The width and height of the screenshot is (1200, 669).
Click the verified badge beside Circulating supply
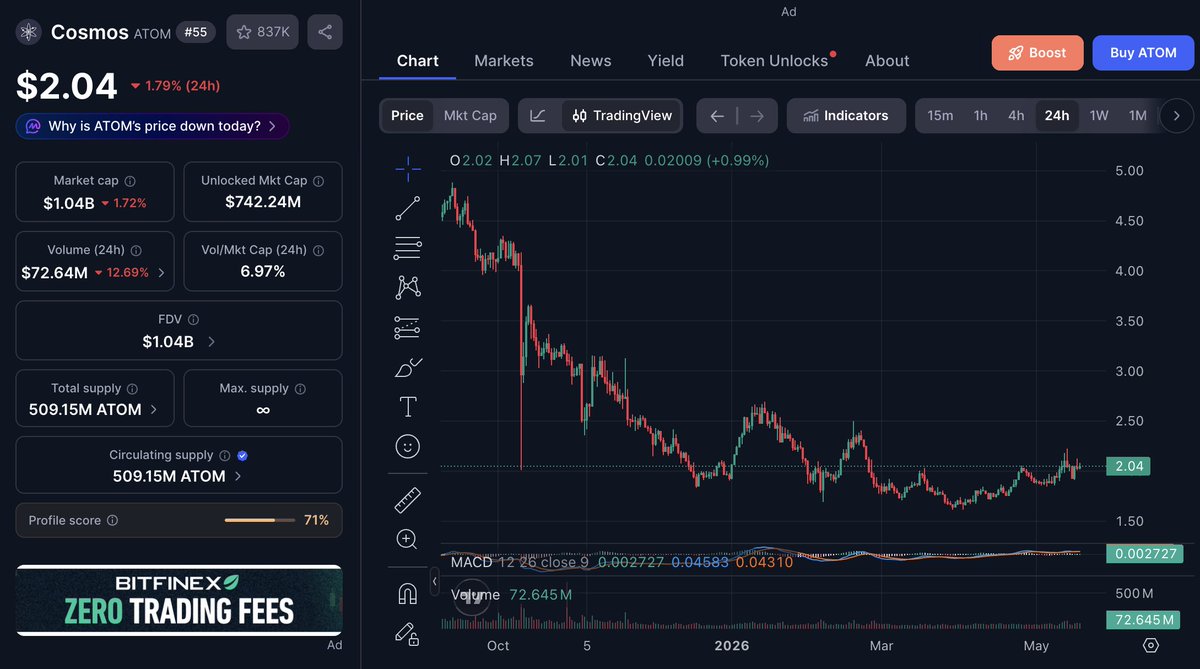coord(242,455)
